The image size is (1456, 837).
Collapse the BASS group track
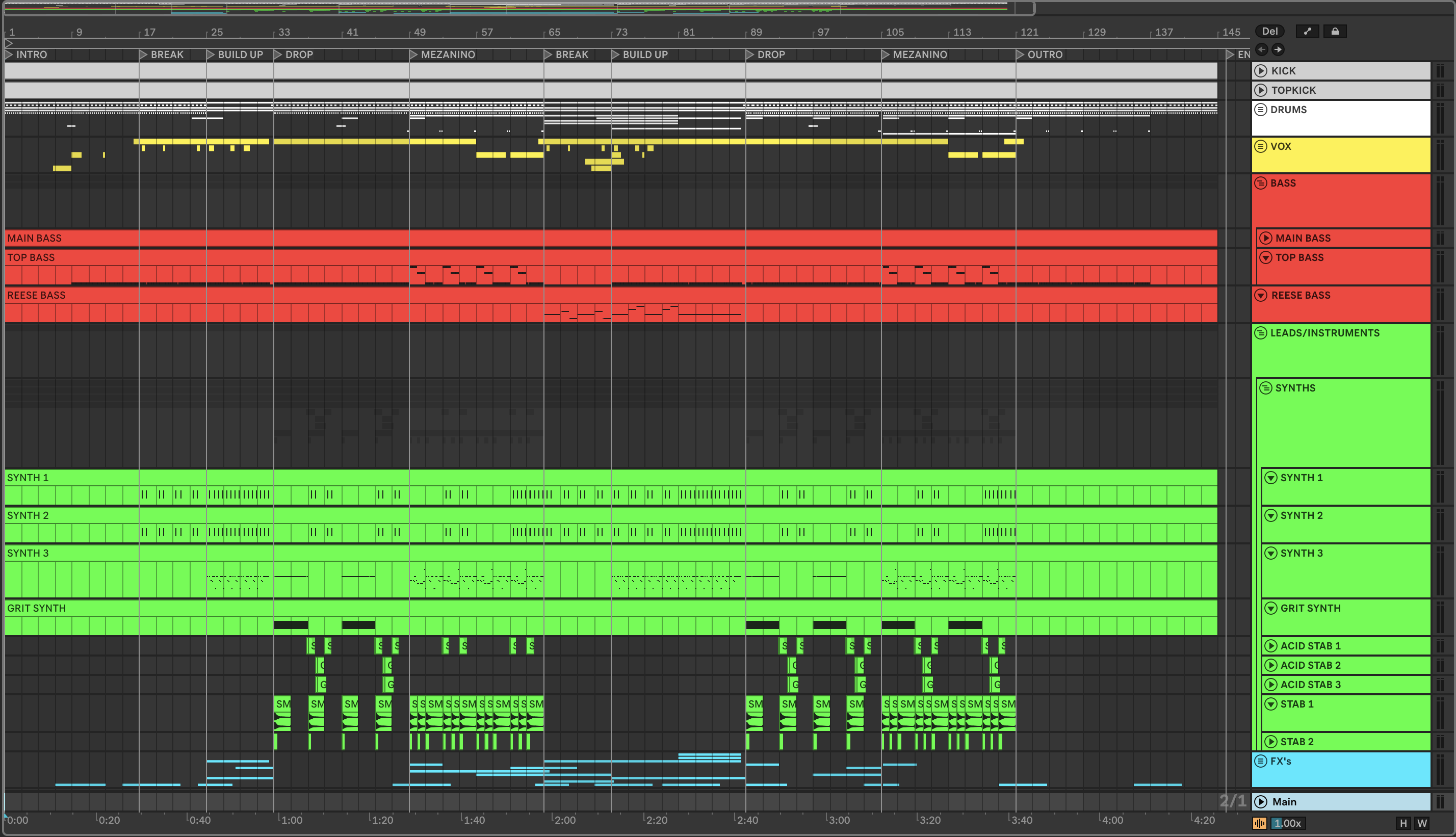click(1261, 183)
